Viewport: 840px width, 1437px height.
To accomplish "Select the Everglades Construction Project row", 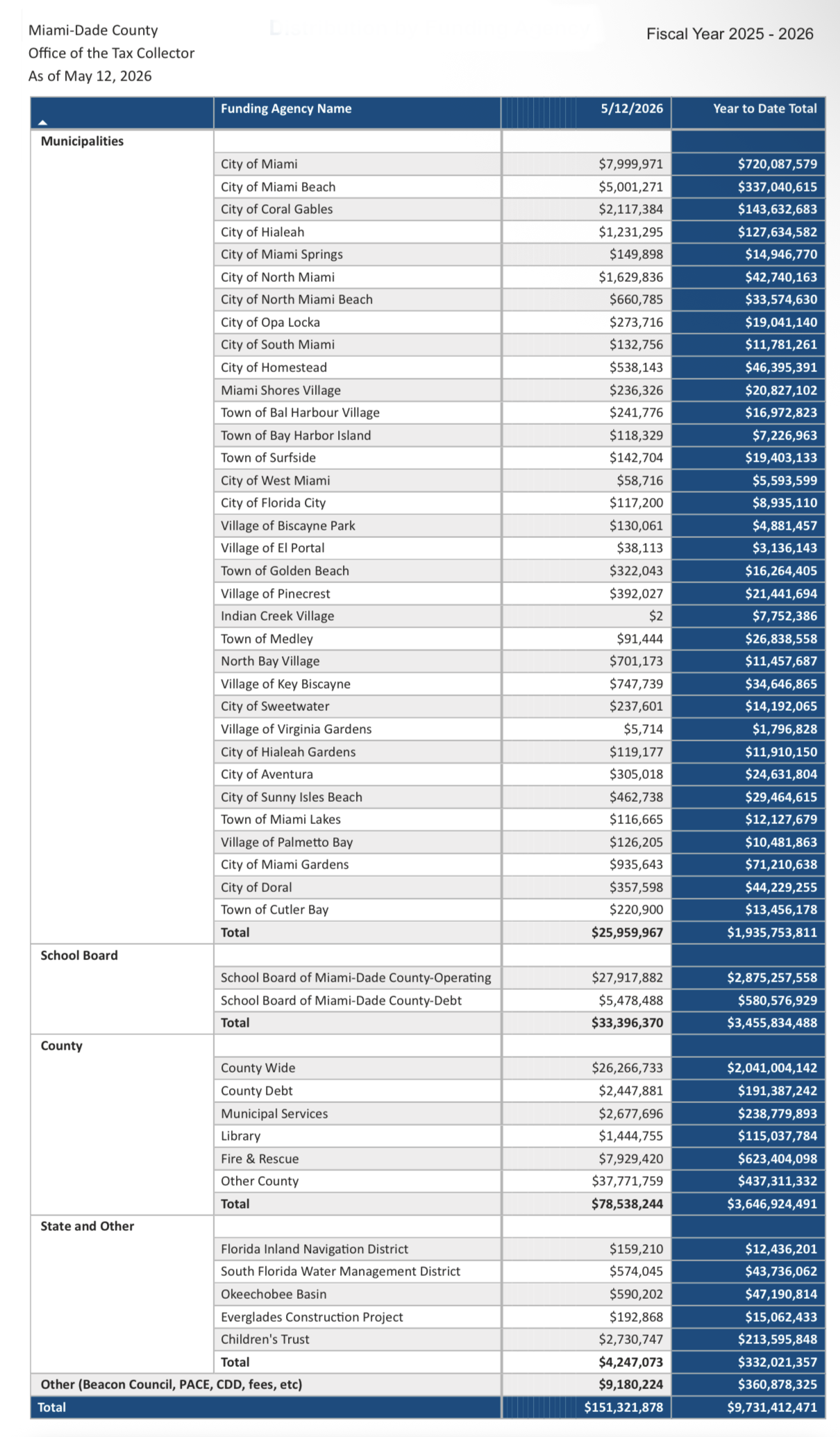I will pyautogui.click(x=312, y=1317).
